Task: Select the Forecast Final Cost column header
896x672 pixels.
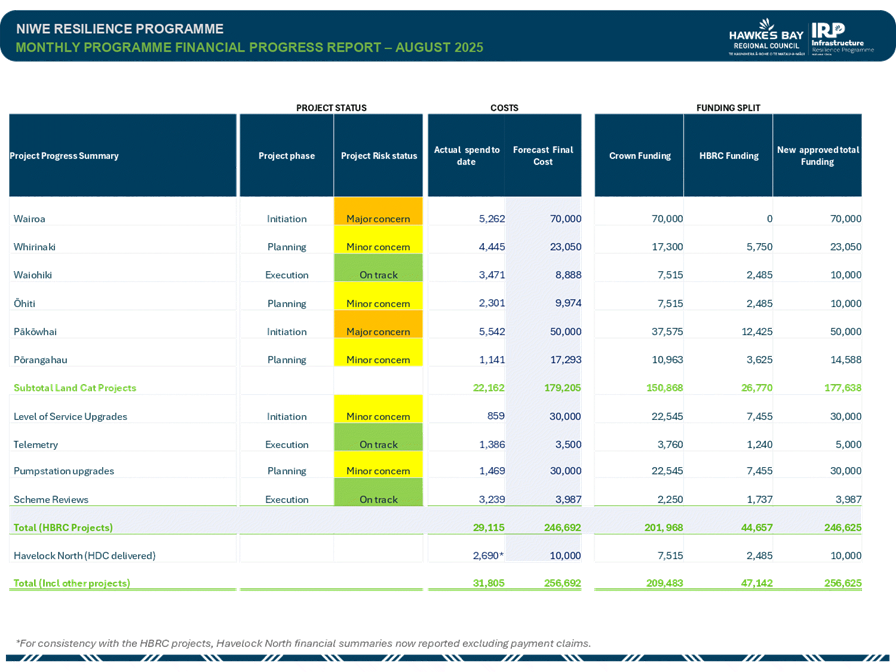Action: pos(543,156)
